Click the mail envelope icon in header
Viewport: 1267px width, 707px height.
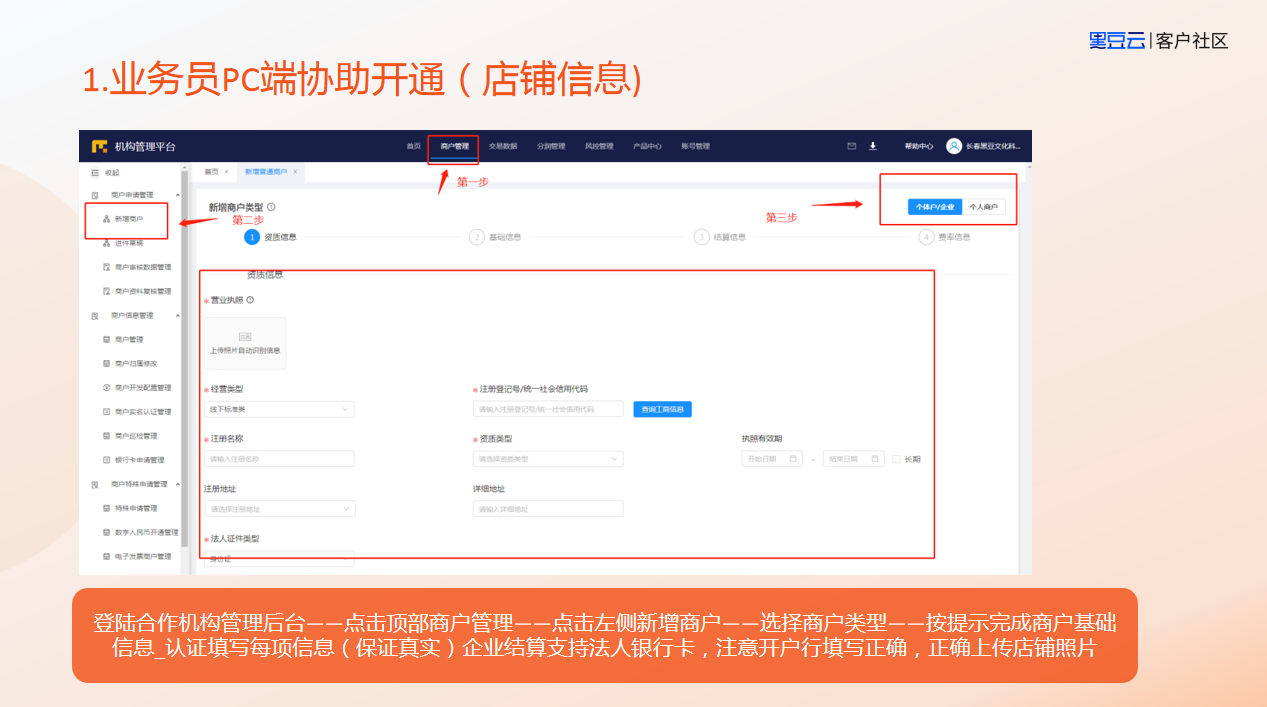pos(852,146)
